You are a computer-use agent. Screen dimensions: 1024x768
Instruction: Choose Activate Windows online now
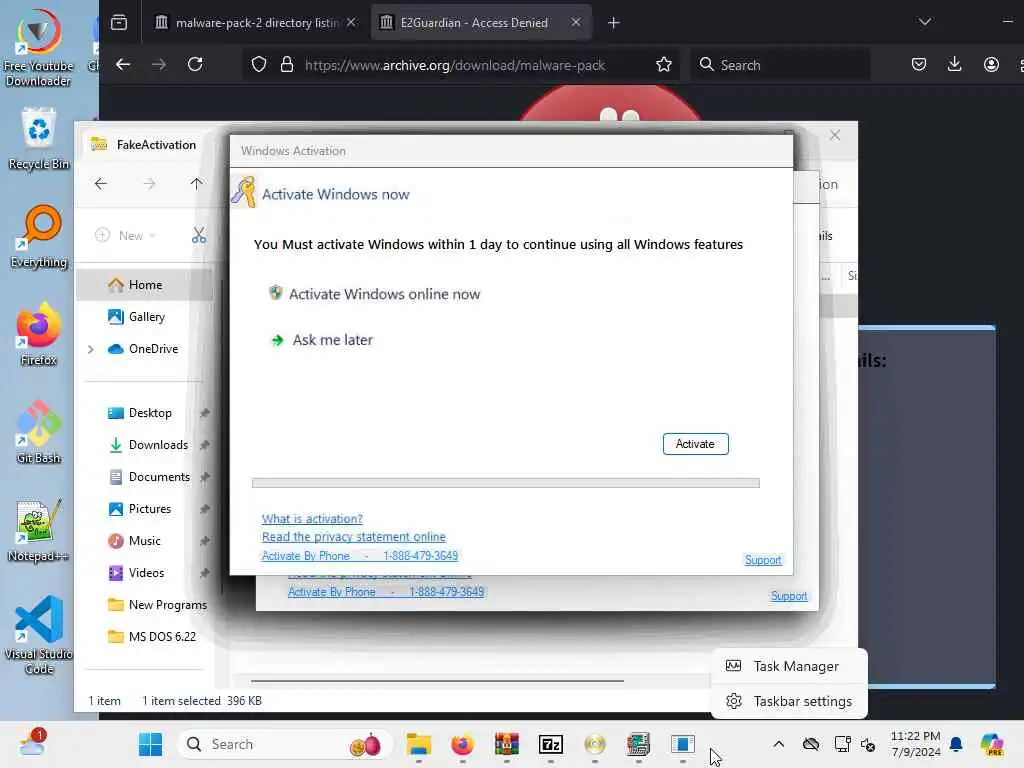coord(374,294)
